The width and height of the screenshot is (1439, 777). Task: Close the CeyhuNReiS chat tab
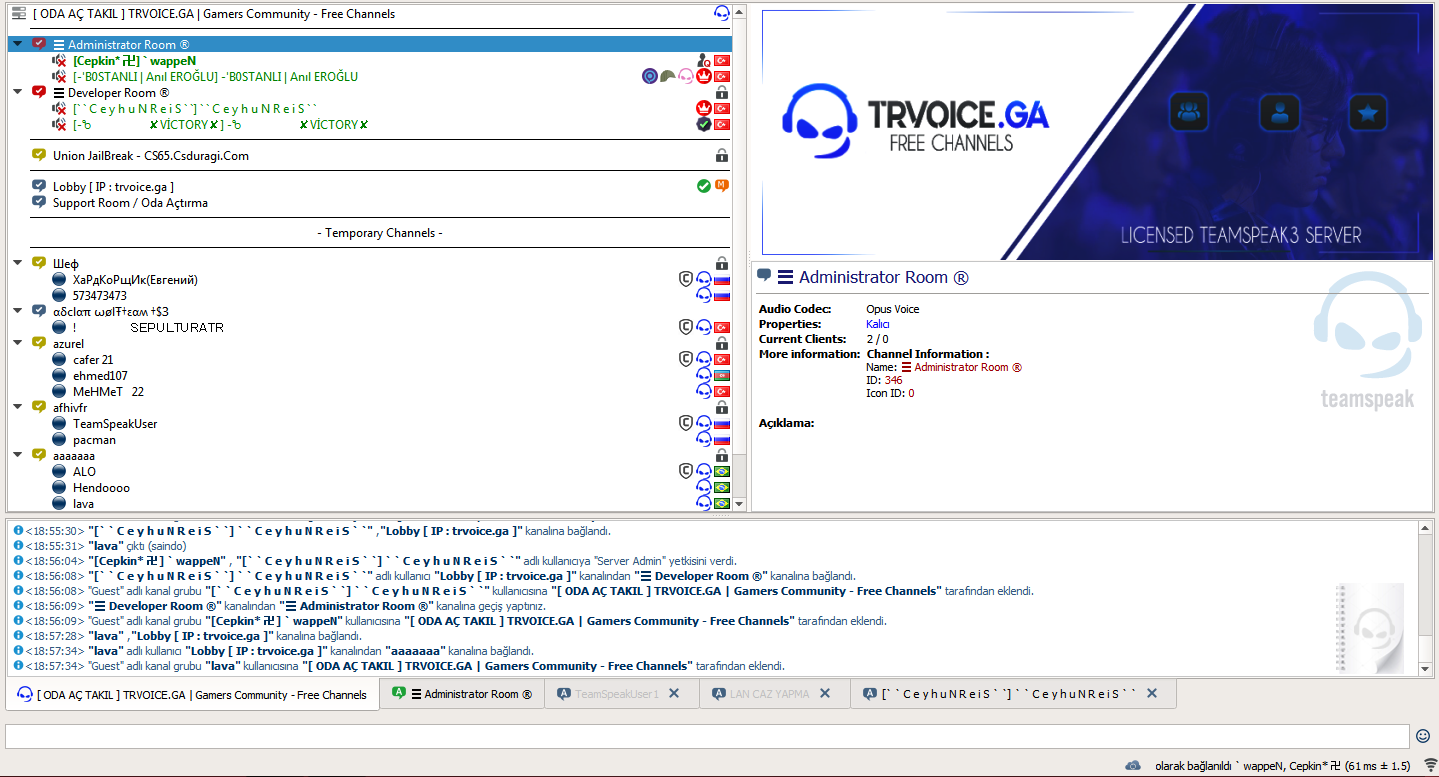(x=1152, y=693)
